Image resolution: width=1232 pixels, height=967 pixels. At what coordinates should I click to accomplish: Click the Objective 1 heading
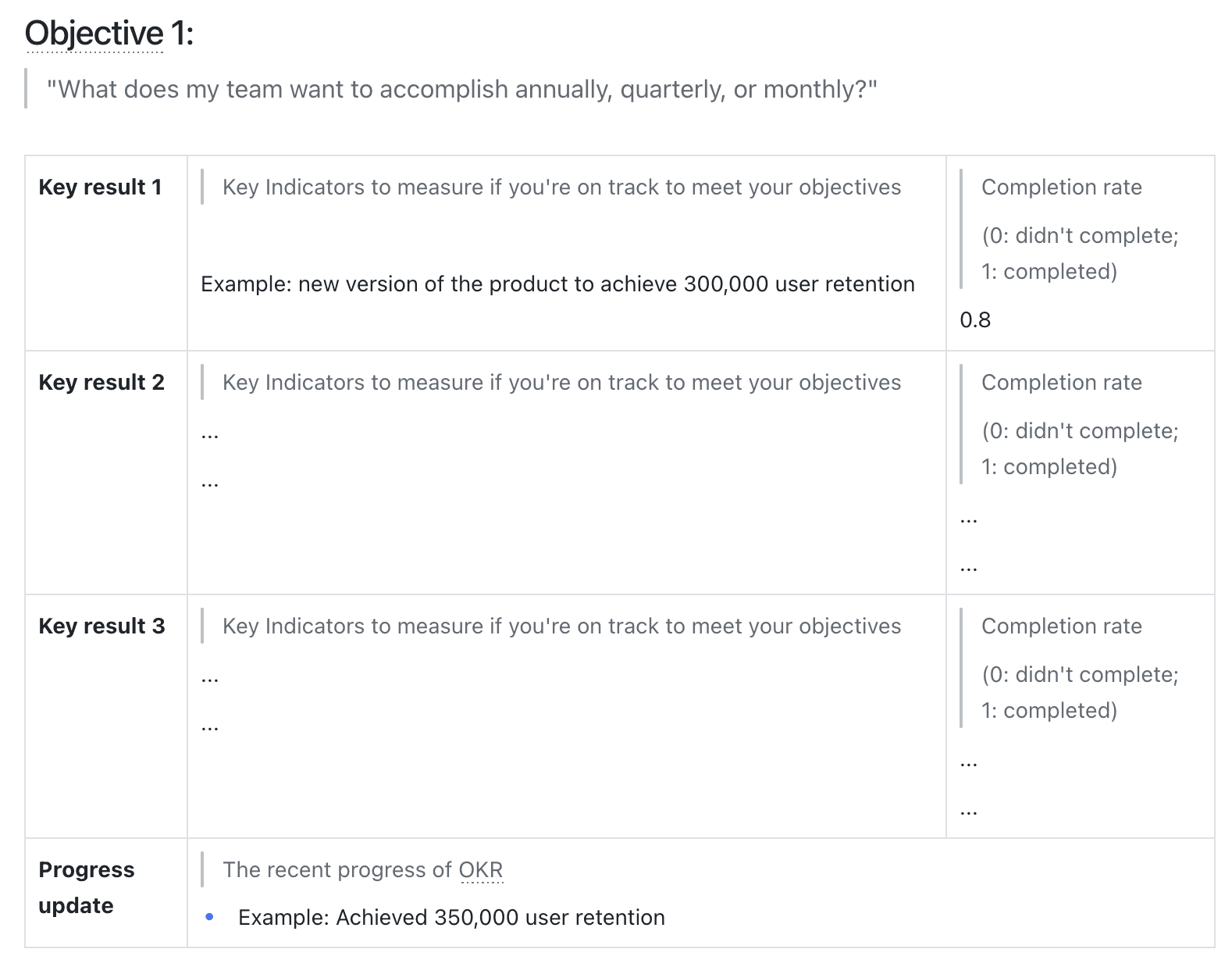click(x=109, y=34)
